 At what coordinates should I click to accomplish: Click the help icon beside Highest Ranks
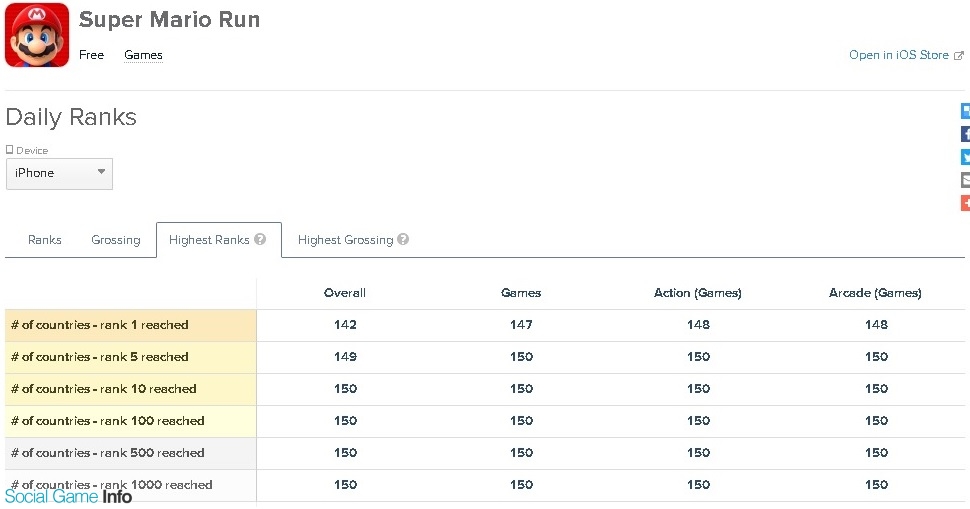[260, 239]
